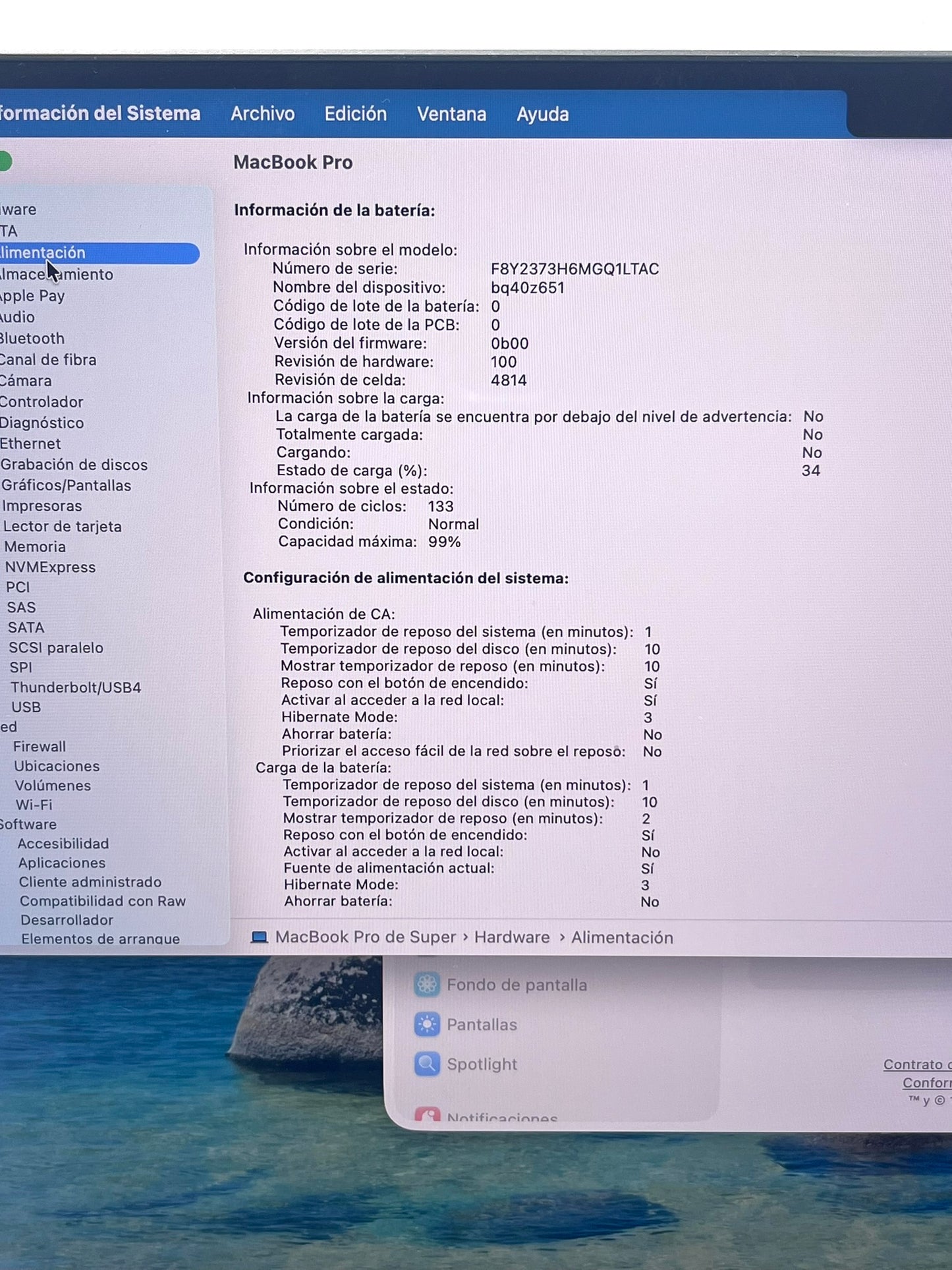This screenshot has width=952, height=1270.
Task: Click the device name bq40z651
Action: [528, 287]
